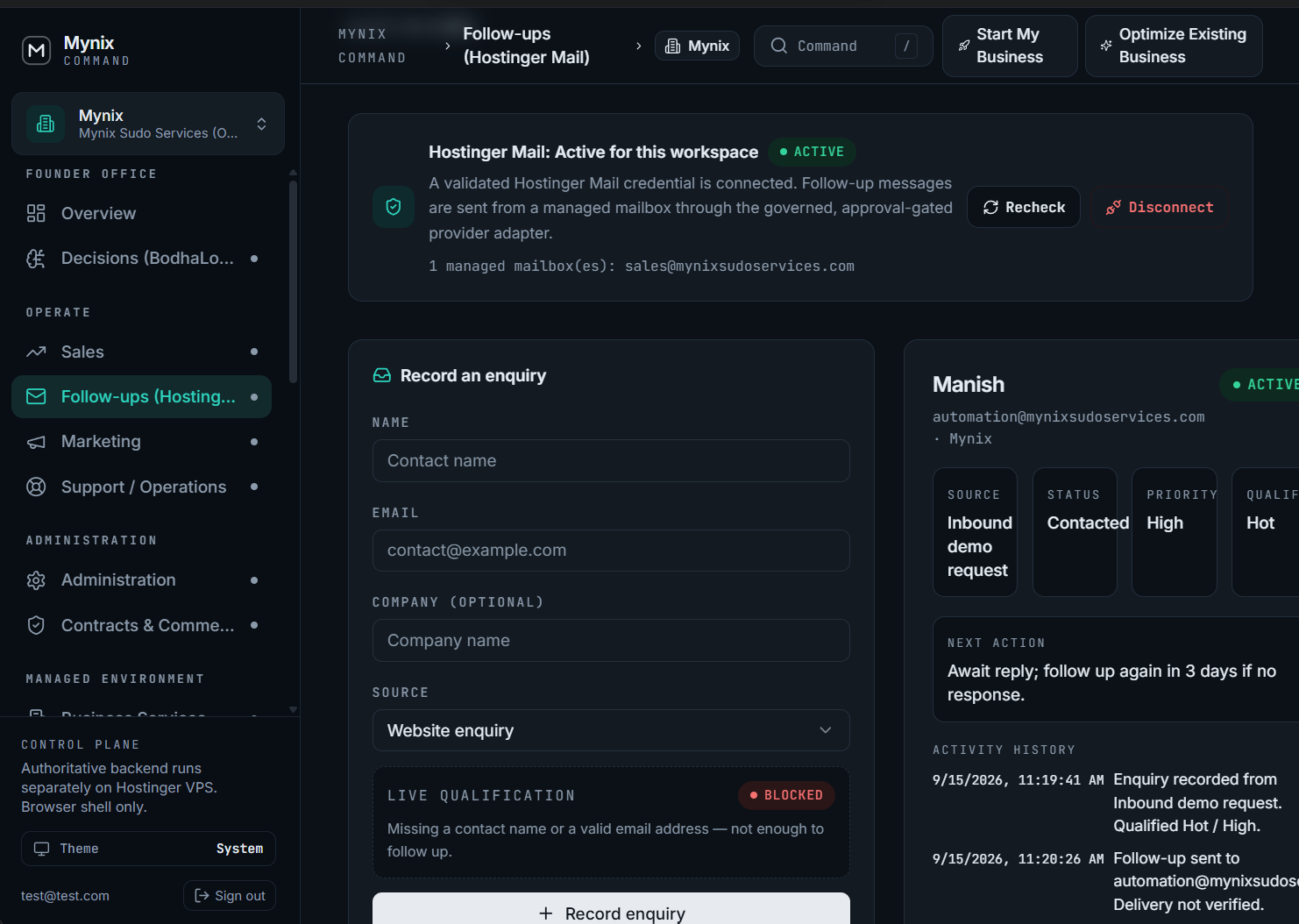
Task: Click the search magnifier icon
Action: (778, 46)
